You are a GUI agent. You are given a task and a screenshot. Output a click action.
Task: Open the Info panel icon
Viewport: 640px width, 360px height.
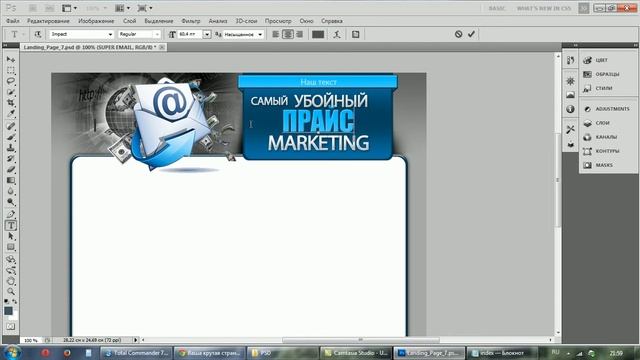pos(571,109)
